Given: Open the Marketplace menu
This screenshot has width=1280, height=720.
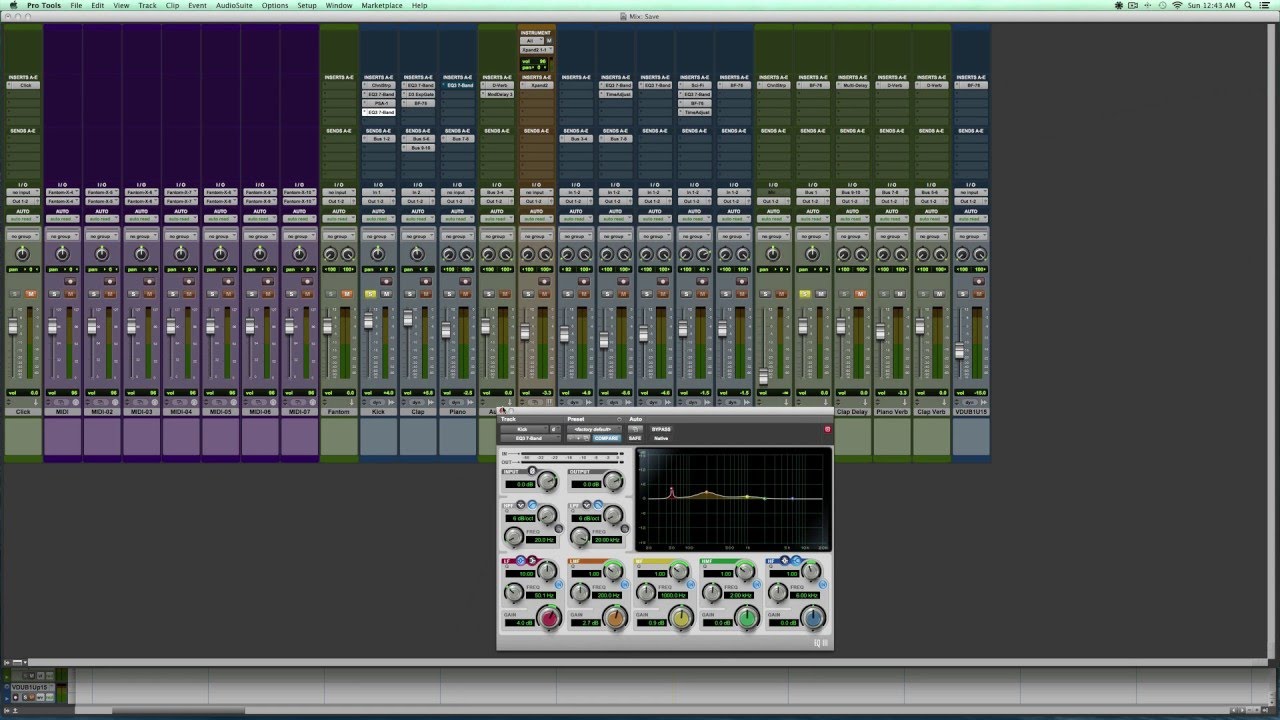Looking at the screenshot, I should click(382, 5).
